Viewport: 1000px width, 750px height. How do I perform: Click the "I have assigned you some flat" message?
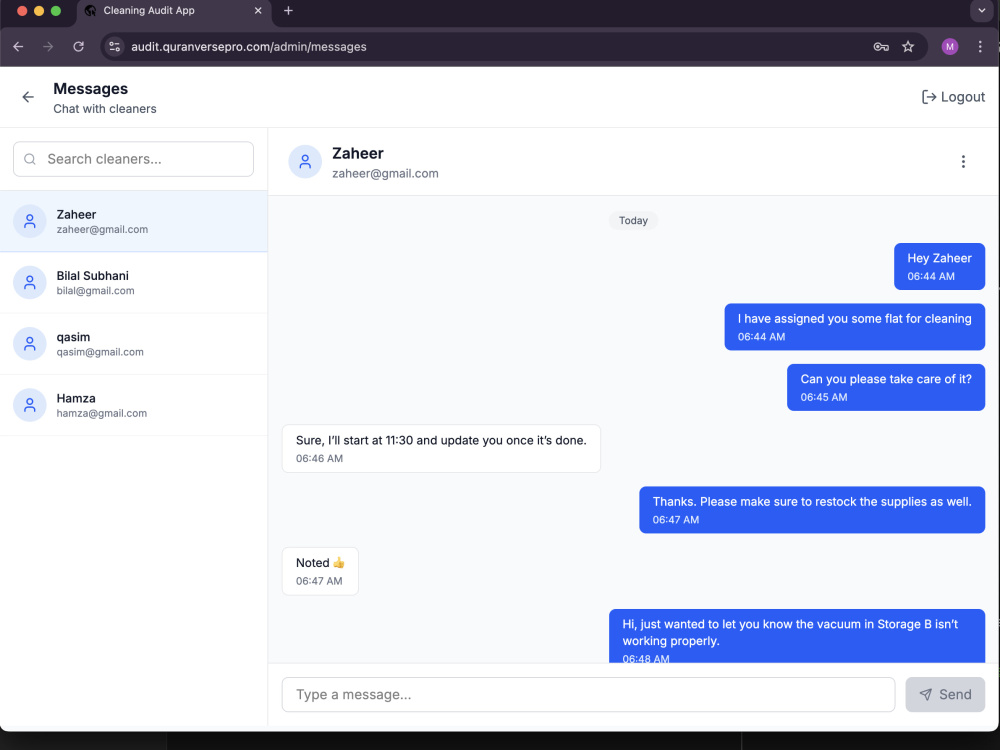pos(855,327)
